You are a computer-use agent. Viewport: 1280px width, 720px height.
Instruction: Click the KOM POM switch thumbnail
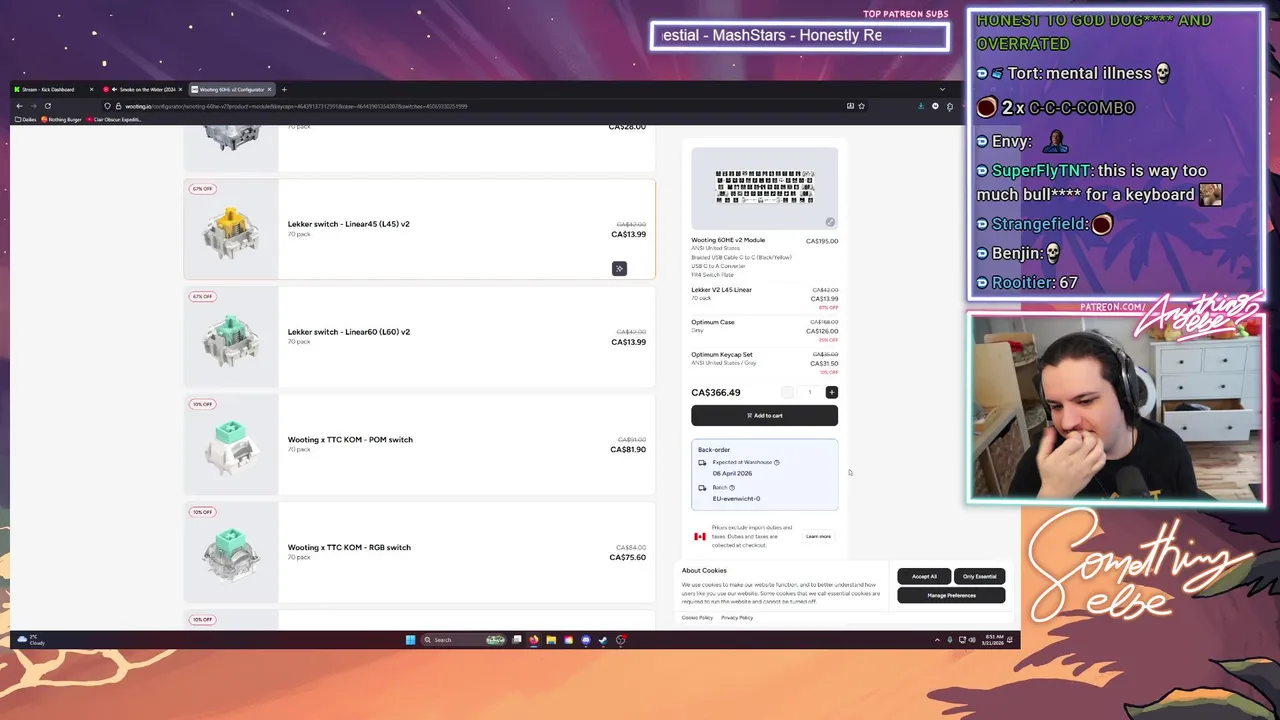[231, 447]
